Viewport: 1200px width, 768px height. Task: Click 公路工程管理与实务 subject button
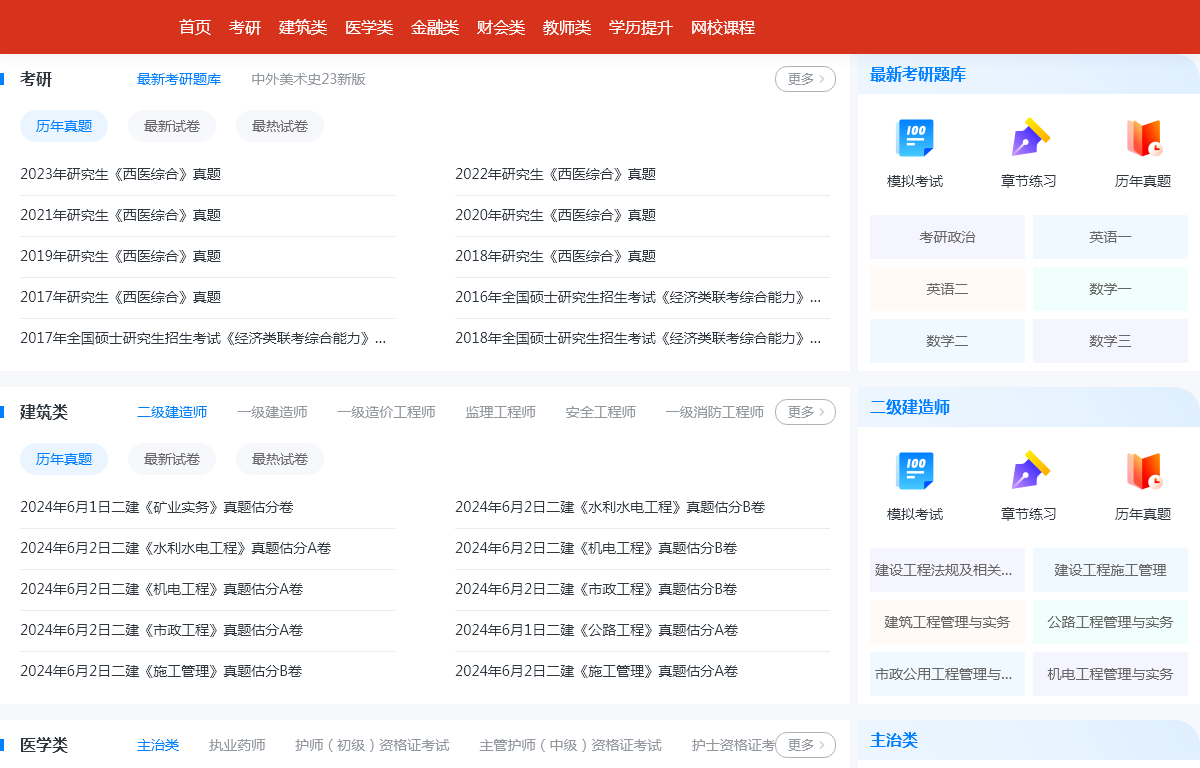tap(1110, 622)
